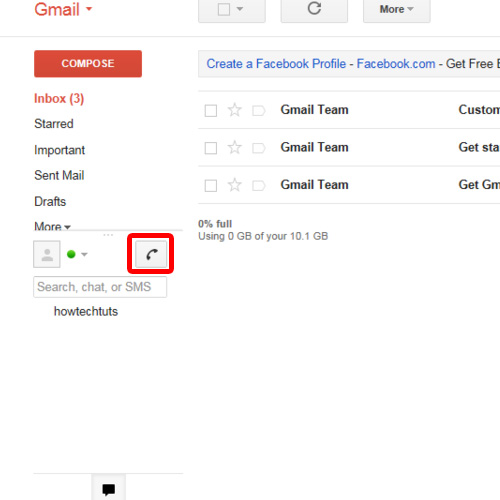500x500 pixels.
Task: Open the Starred folder
Action: coord(54,124)
